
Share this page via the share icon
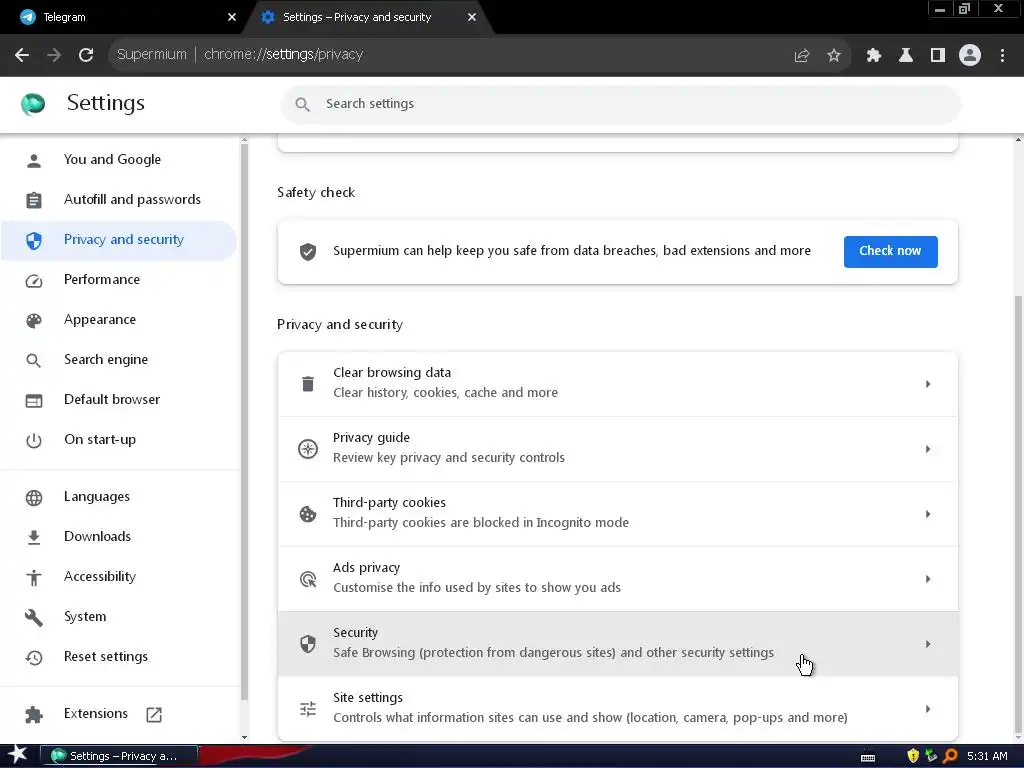pos(801,56)
